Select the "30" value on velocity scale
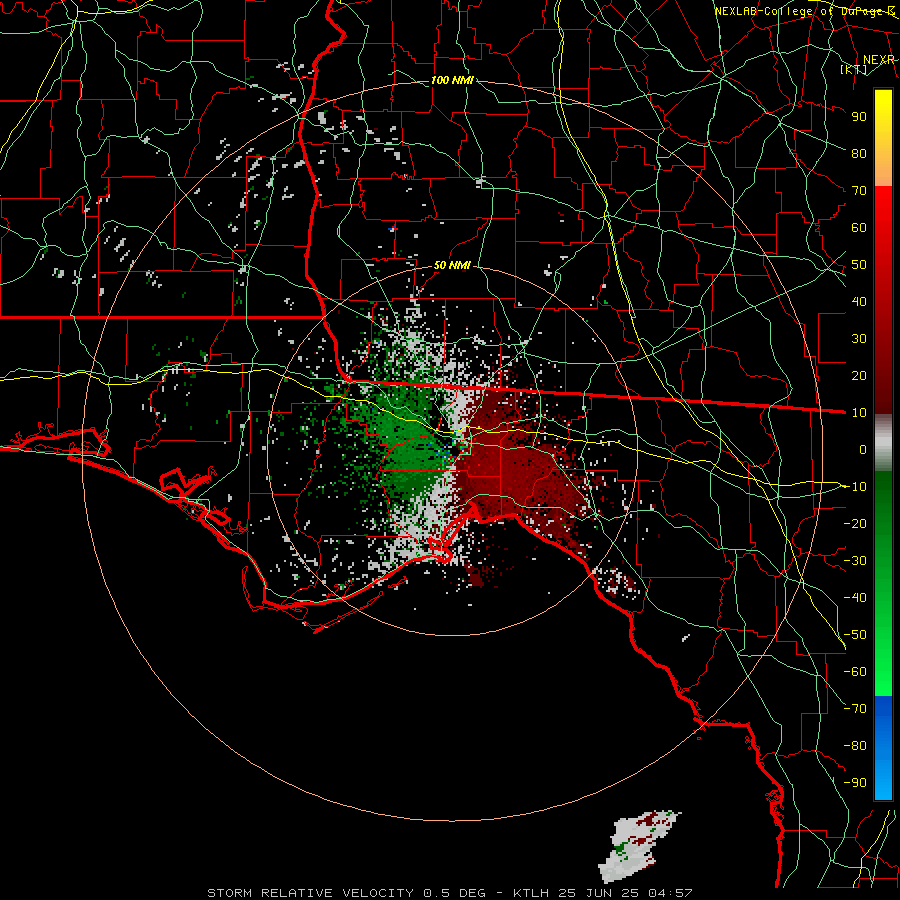The width and height of the screenshot is (900, 900). (859, 339)
